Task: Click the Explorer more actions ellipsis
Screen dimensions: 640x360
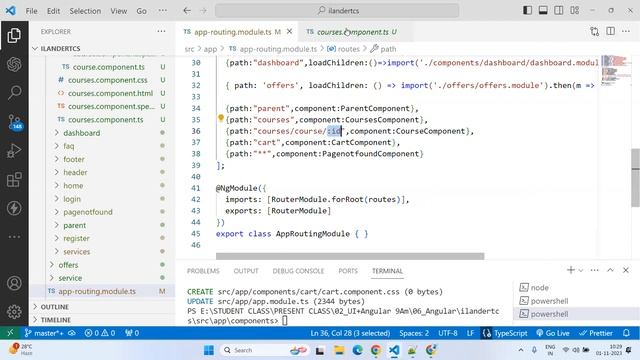Action: 162,31
